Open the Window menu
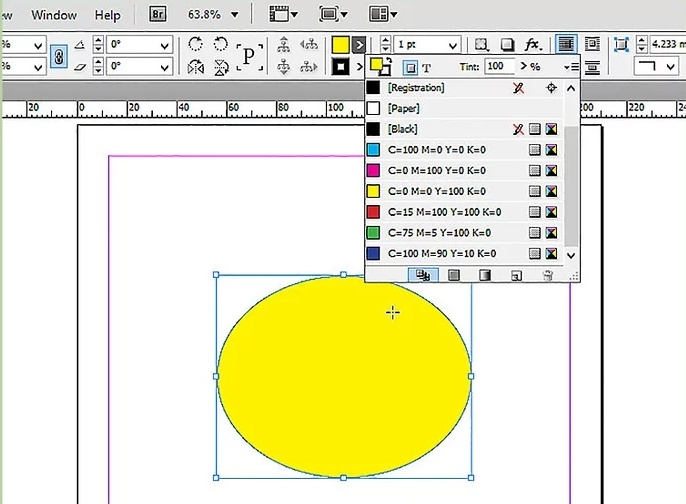 (x=54, y=15)
